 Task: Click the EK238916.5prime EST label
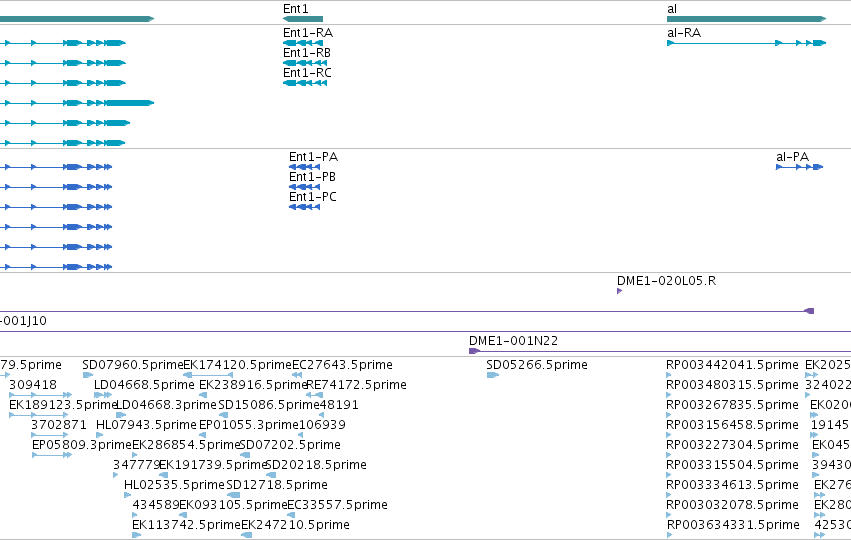pyautogui.click(x=253, y=385)
